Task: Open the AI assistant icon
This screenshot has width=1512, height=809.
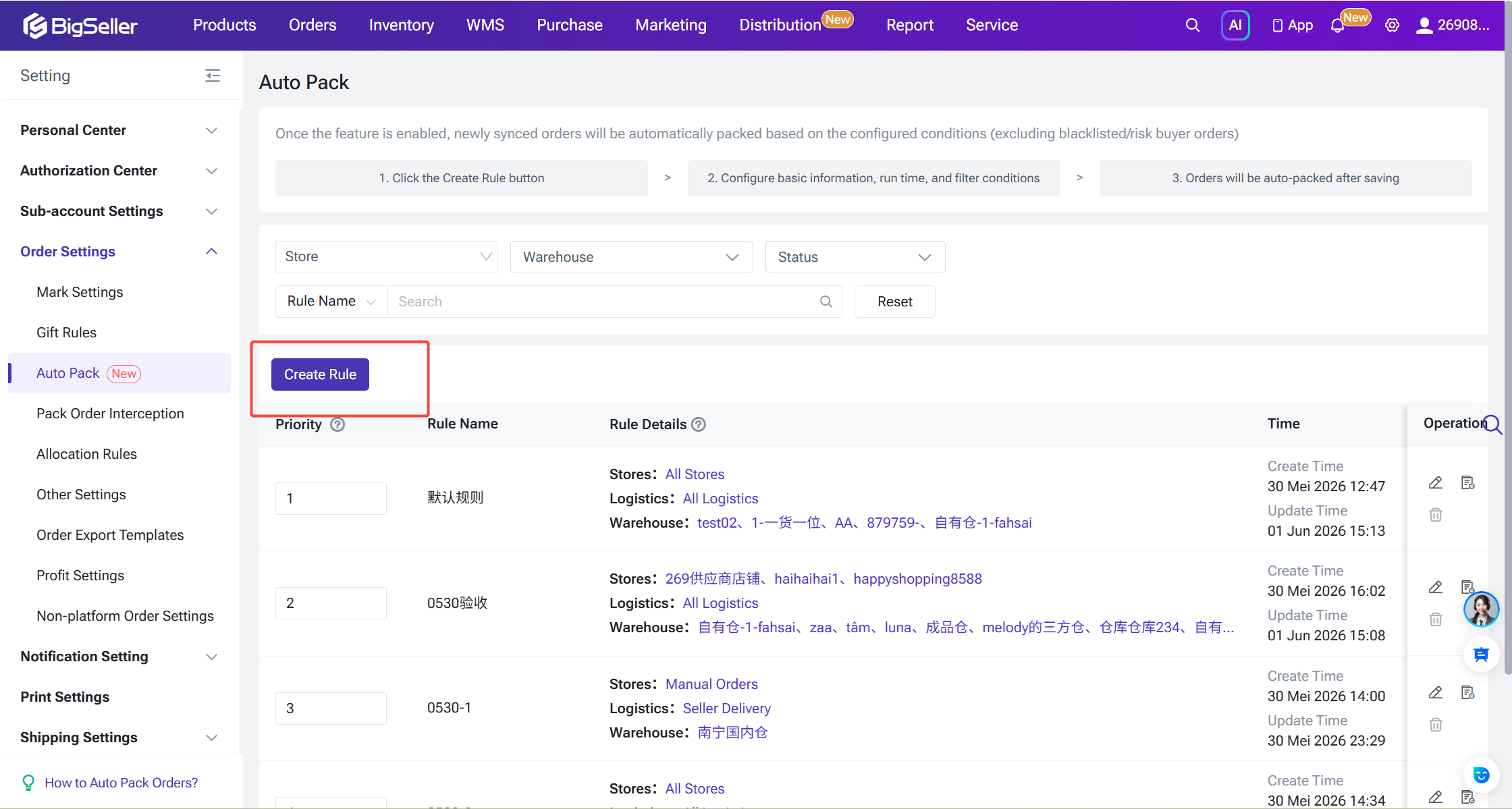Action: 1235,25
